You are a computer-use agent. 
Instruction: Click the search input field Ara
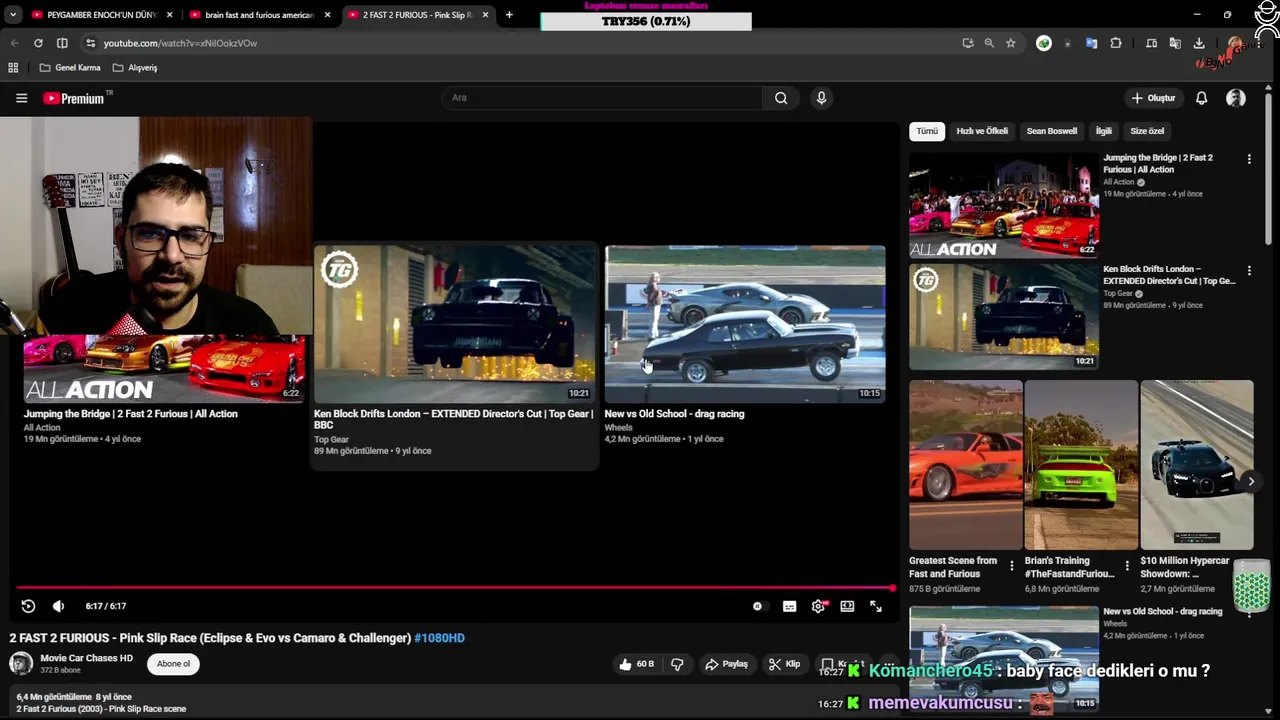tap(602, 98)
